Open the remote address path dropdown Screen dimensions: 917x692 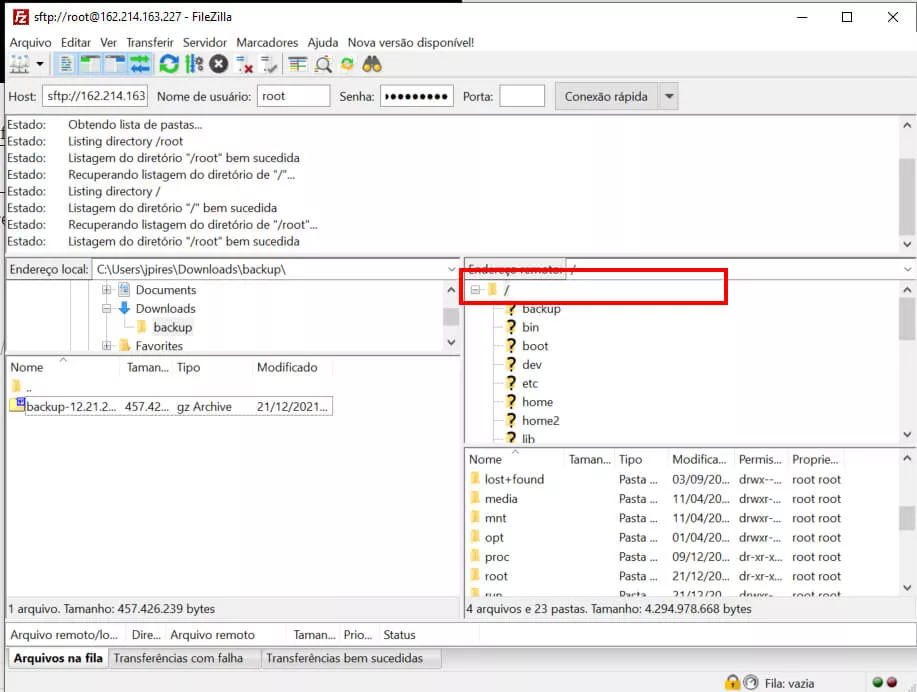point(907,269)
